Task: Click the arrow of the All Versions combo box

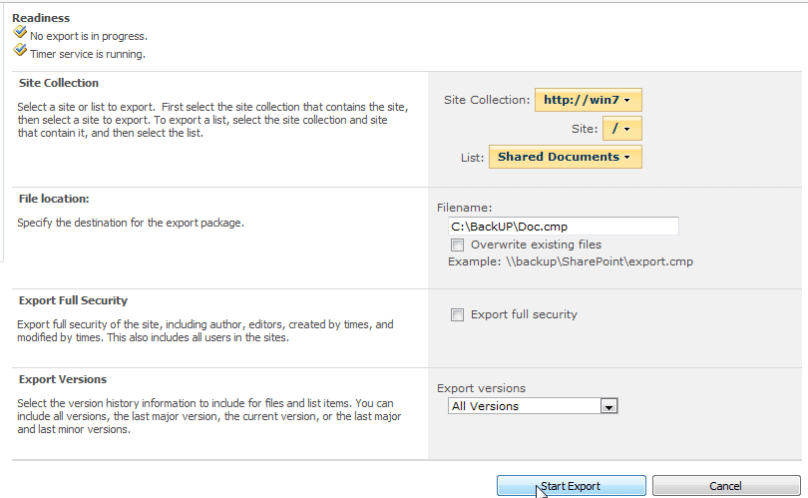Action: (608, 406)
